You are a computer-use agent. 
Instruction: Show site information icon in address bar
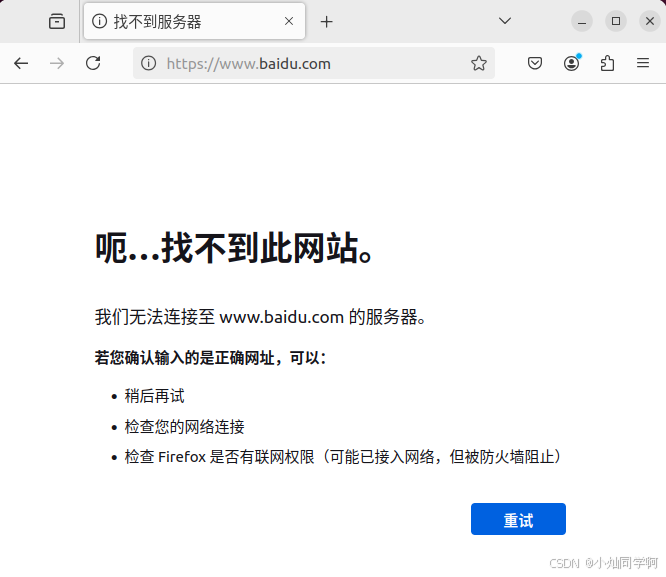click(148, 63)
